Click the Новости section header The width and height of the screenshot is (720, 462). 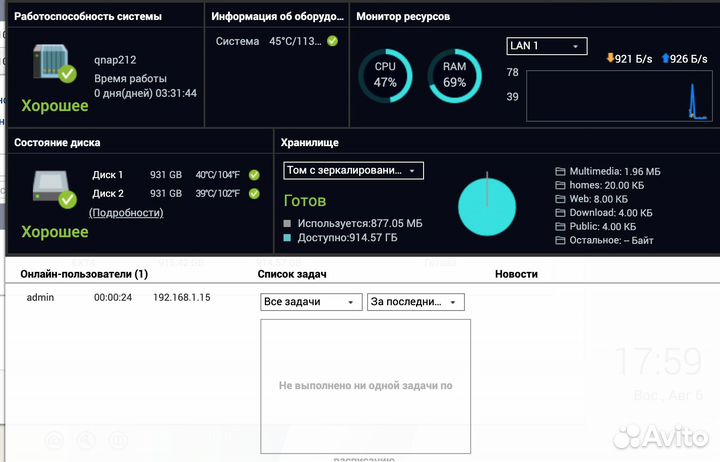coord(516,274)
